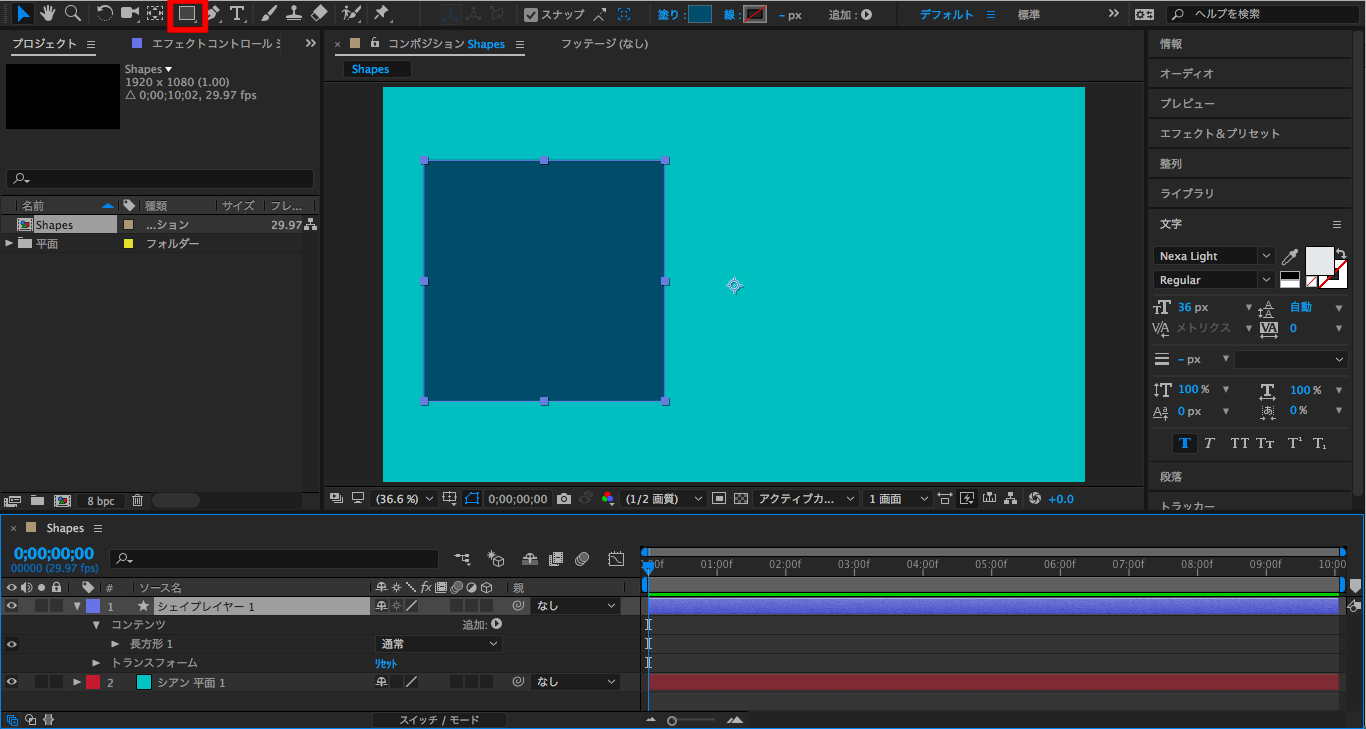Viewport: 1366px width, 729px height.
Task: Take a snapshot with the camera icon
Action: pos(565,498)
